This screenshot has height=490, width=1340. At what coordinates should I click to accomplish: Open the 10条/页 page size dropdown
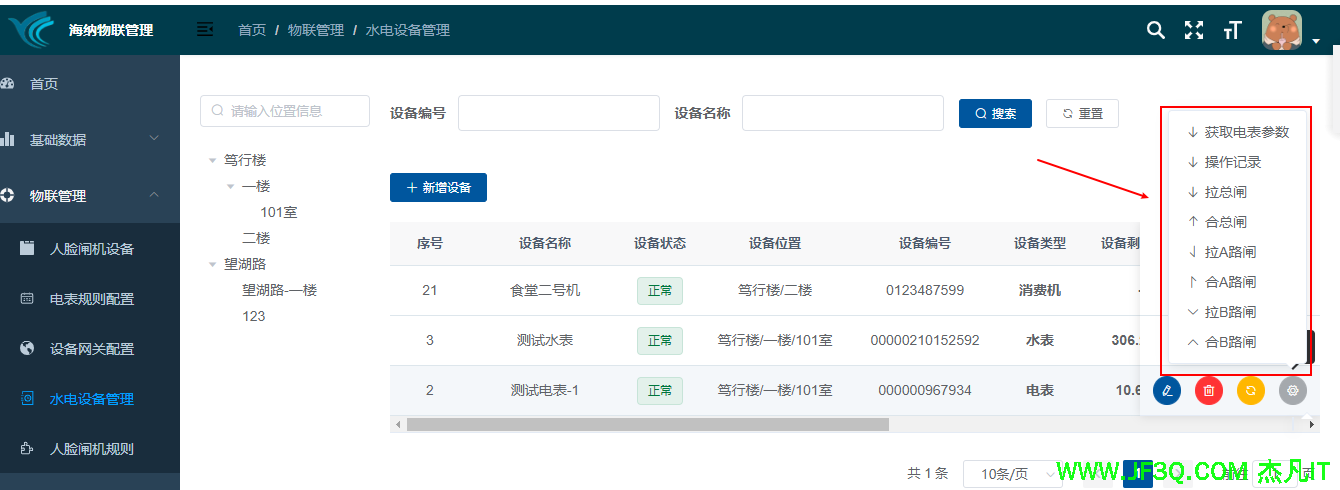coord(1011,474)
